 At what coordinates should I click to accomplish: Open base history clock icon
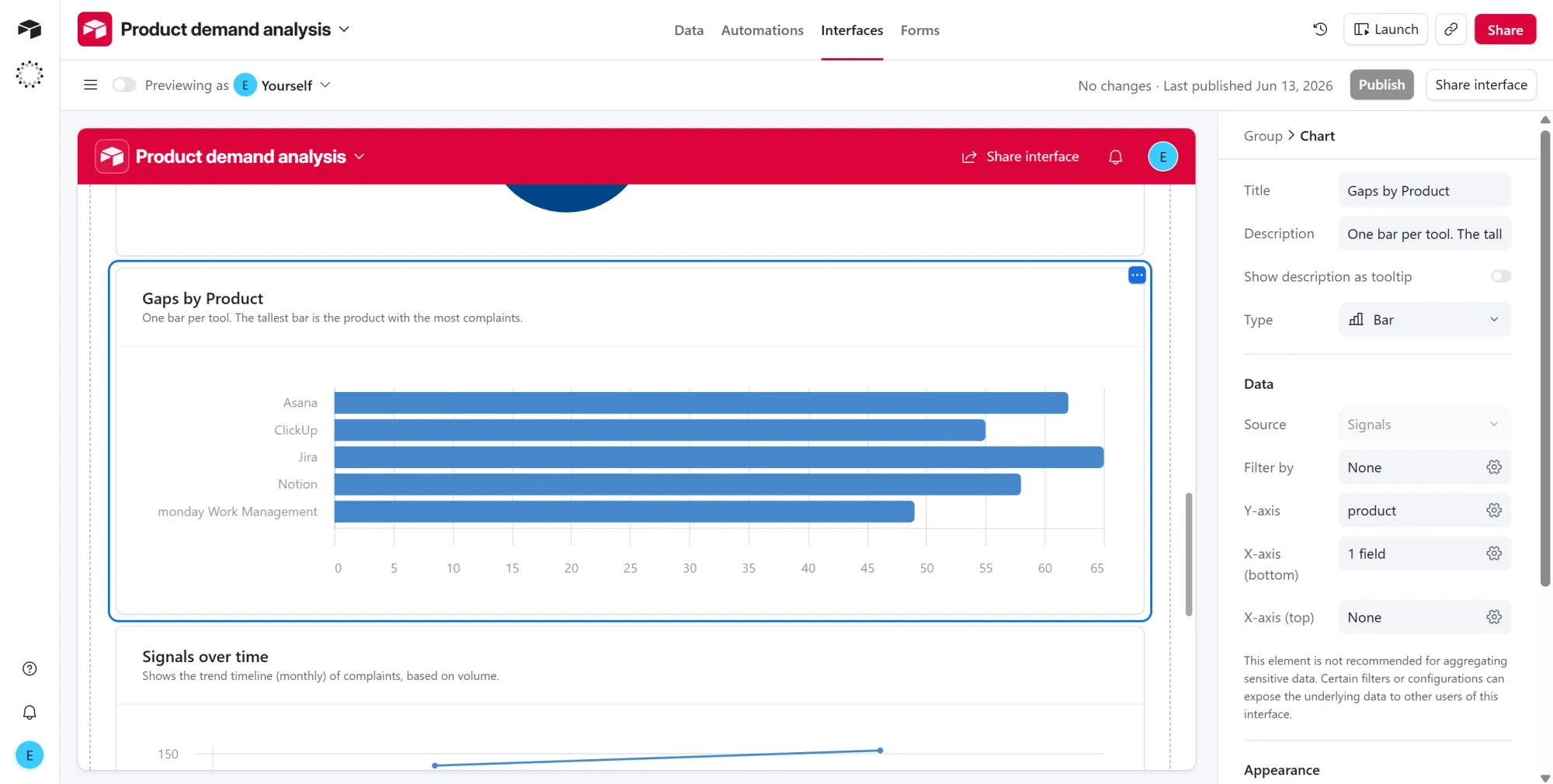[x=1320, y=29]
